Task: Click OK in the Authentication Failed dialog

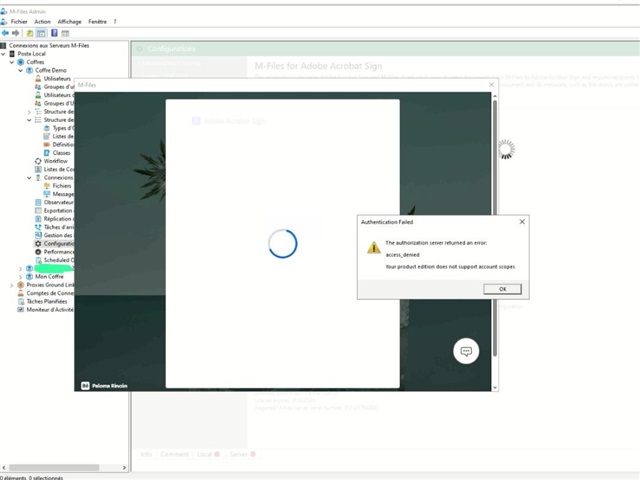Action: pyautogui.click(x=502, y=289)
